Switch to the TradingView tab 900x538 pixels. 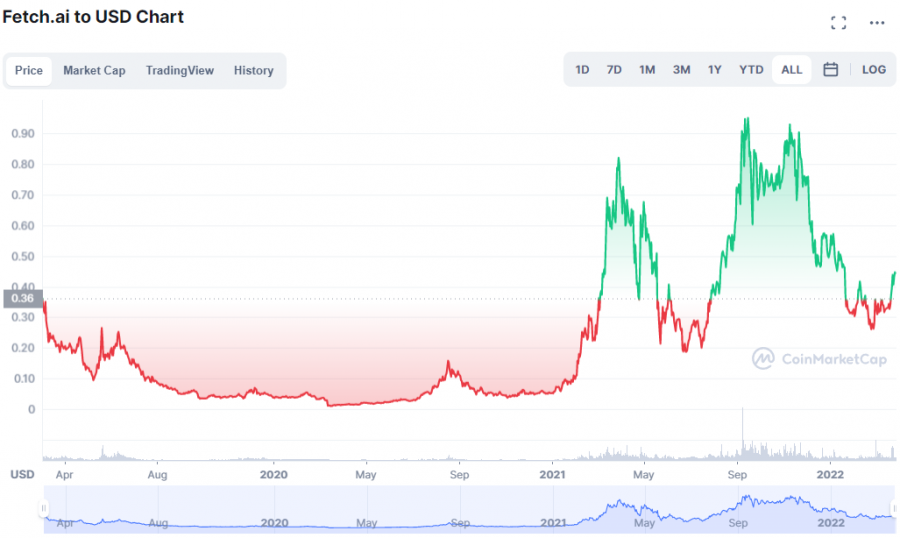[x=180, y=71]
